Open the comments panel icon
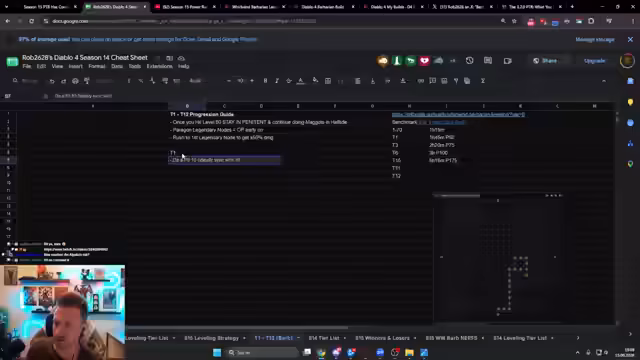Screen dimensions: 640x360 488,61
